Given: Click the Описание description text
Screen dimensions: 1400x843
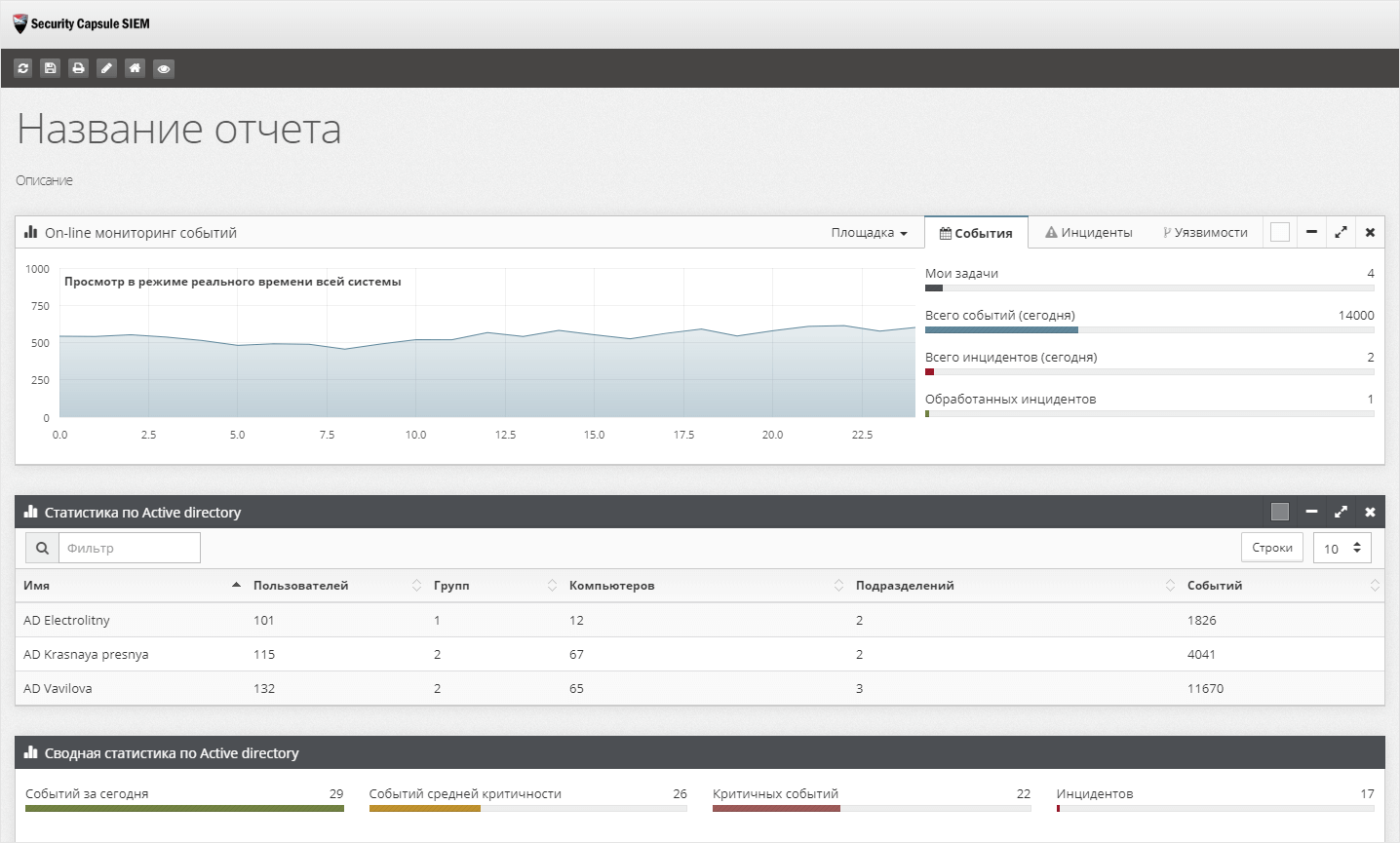Looking at the screenshot, I should click(44, 180).
